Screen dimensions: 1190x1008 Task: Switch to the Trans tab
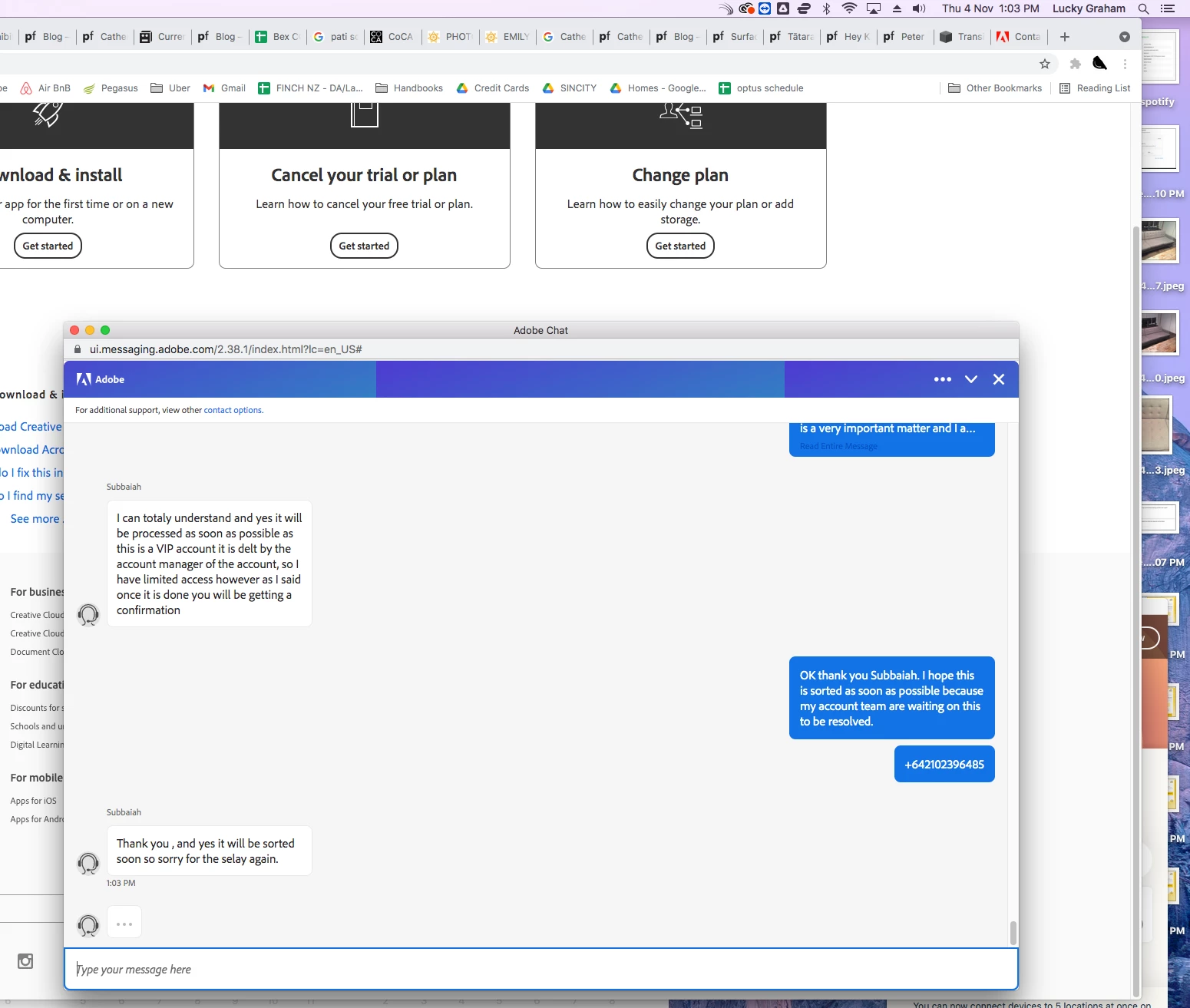[962, 37]
